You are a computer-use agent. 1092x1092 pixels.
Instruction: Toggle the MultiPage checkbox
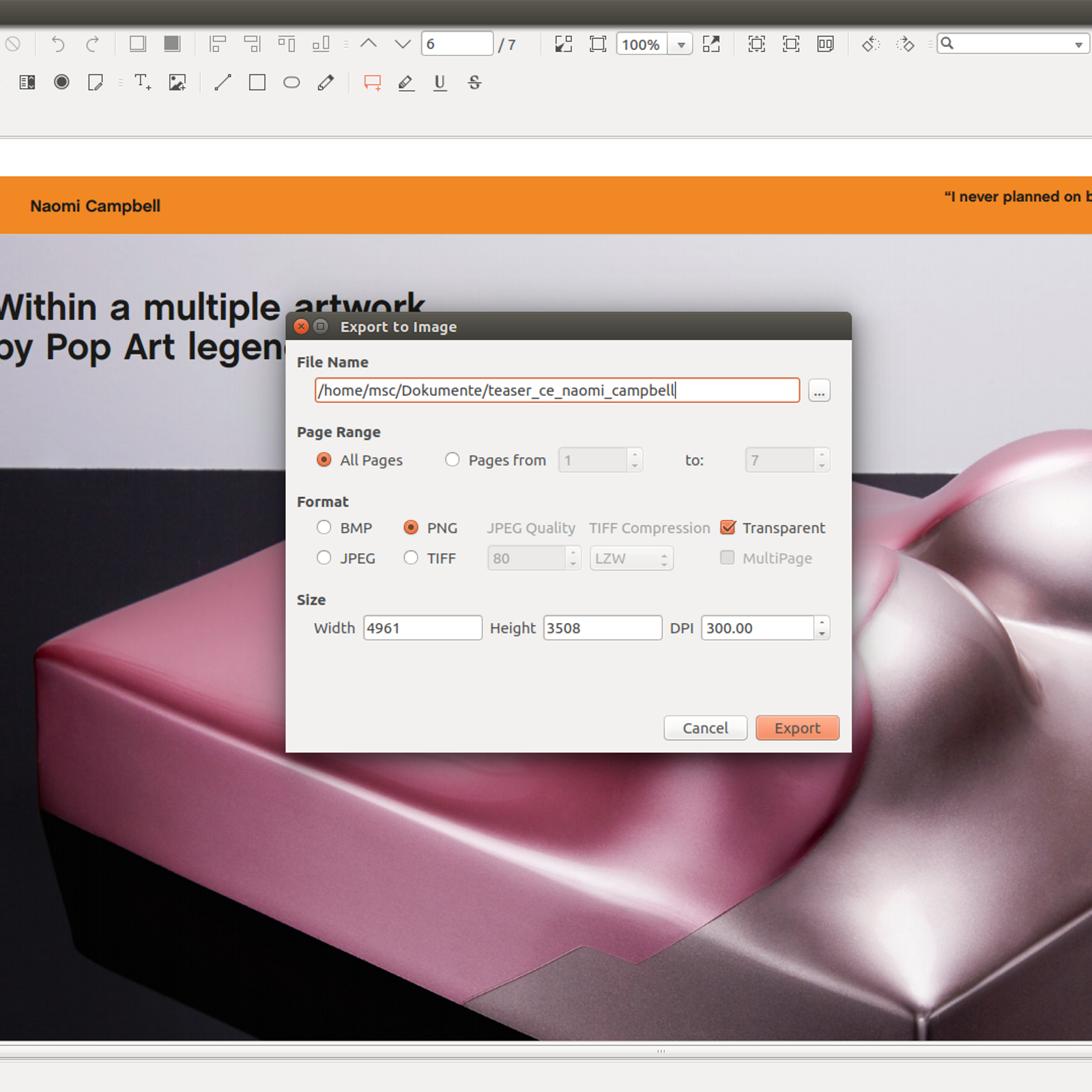[728, 558]
